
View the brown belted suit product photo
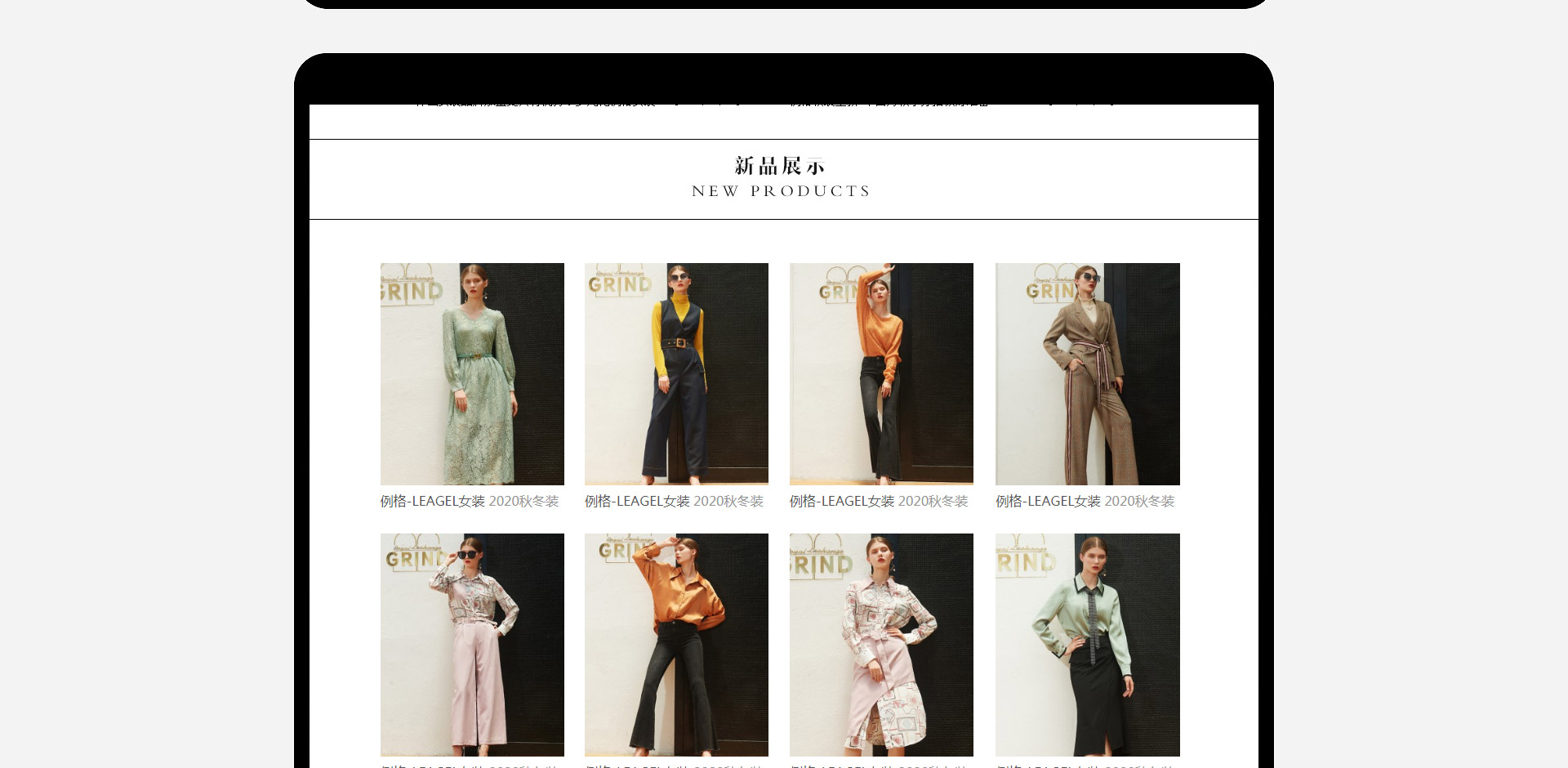(1087, 373)
